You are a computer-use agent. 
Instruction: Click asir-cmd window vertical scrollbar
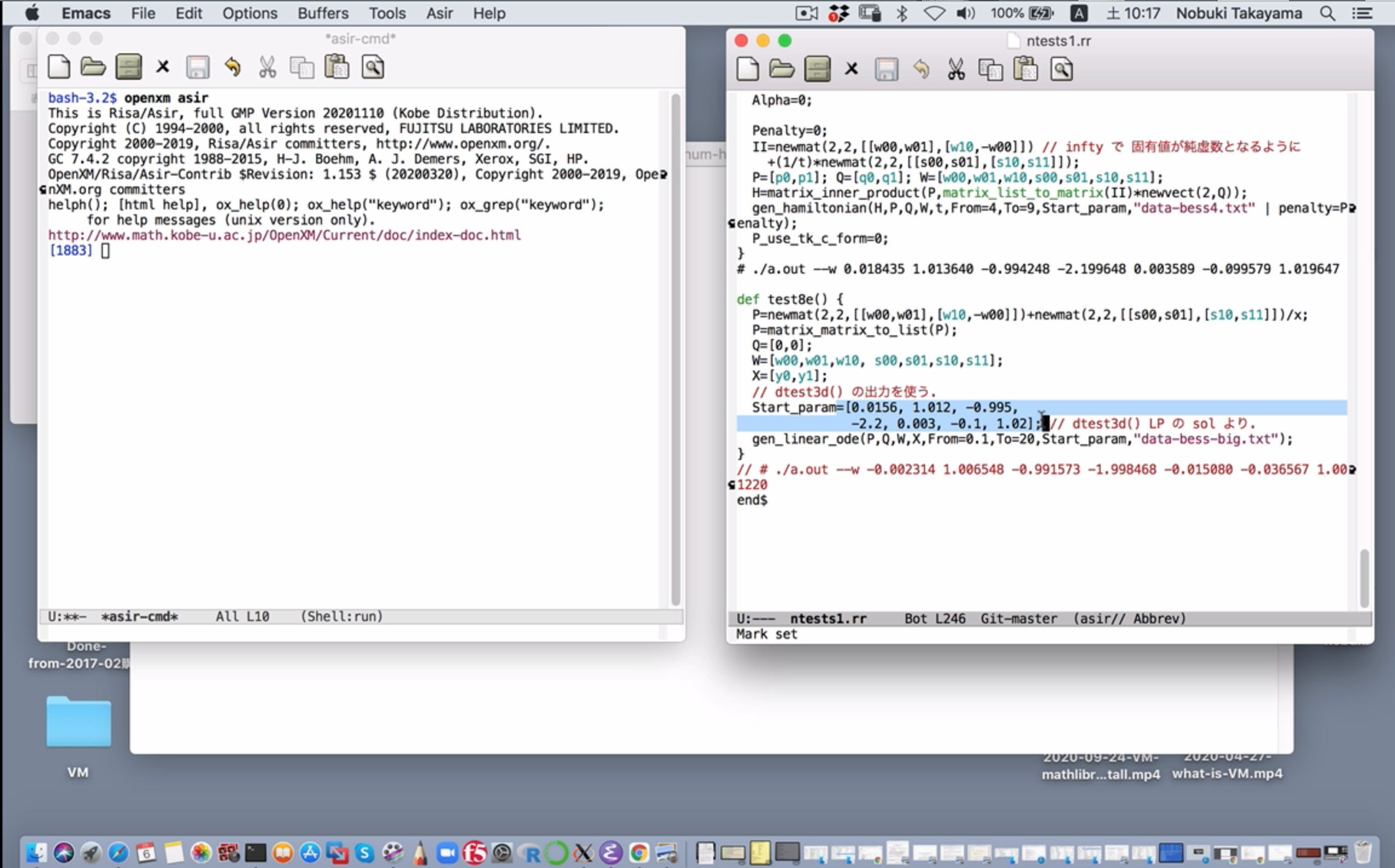[x=676, y=349]
